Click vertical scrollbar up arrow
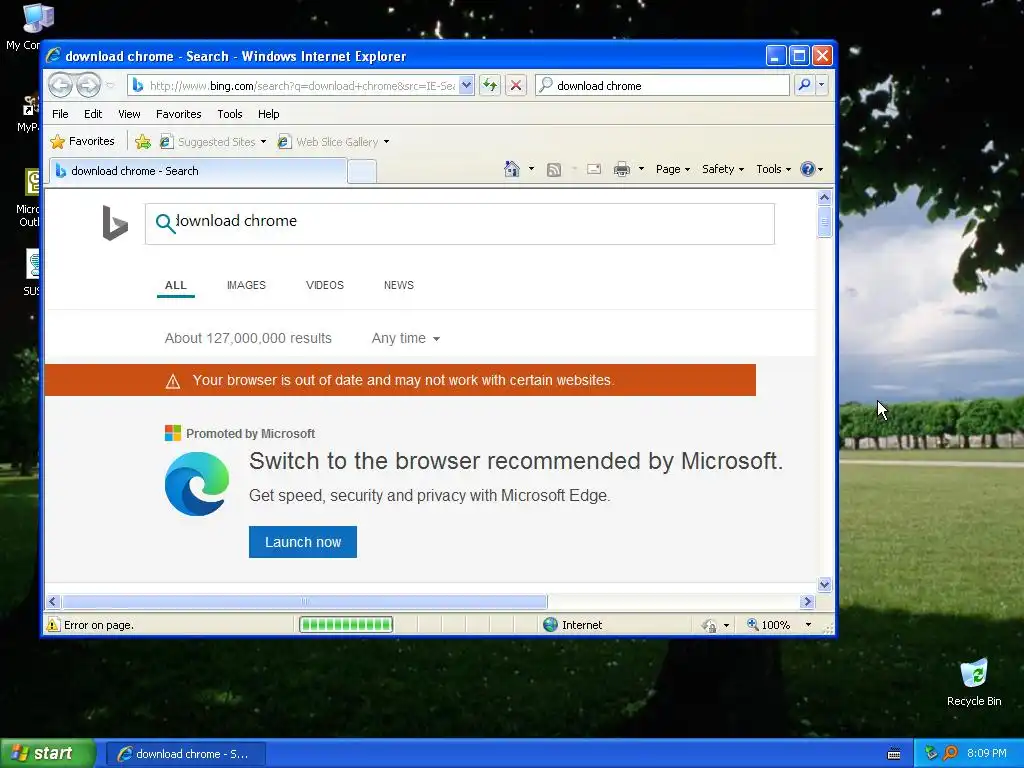Viewport: 1024px width, 768px height. 824,197
